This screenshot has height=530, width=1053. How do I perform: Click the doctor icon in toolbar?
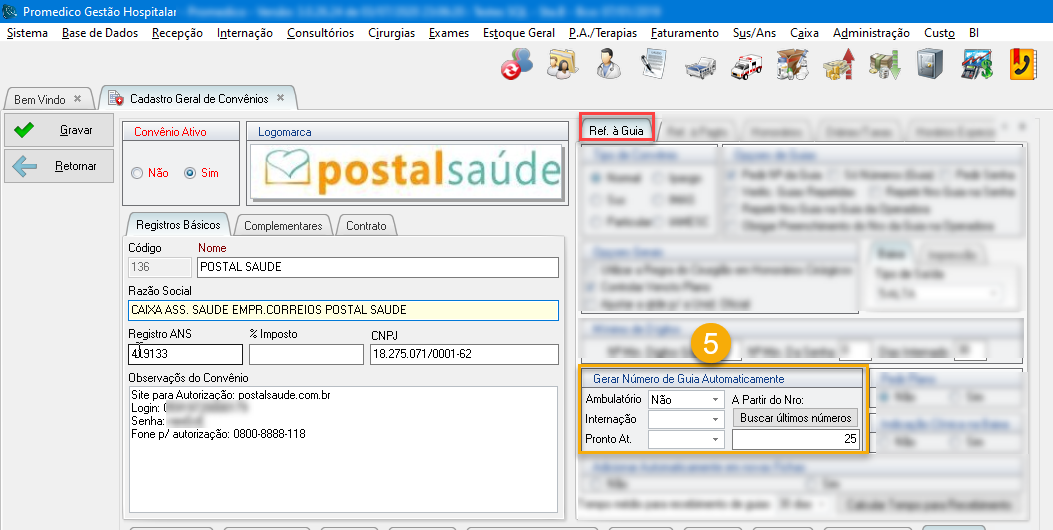click(x=607, y=65)
